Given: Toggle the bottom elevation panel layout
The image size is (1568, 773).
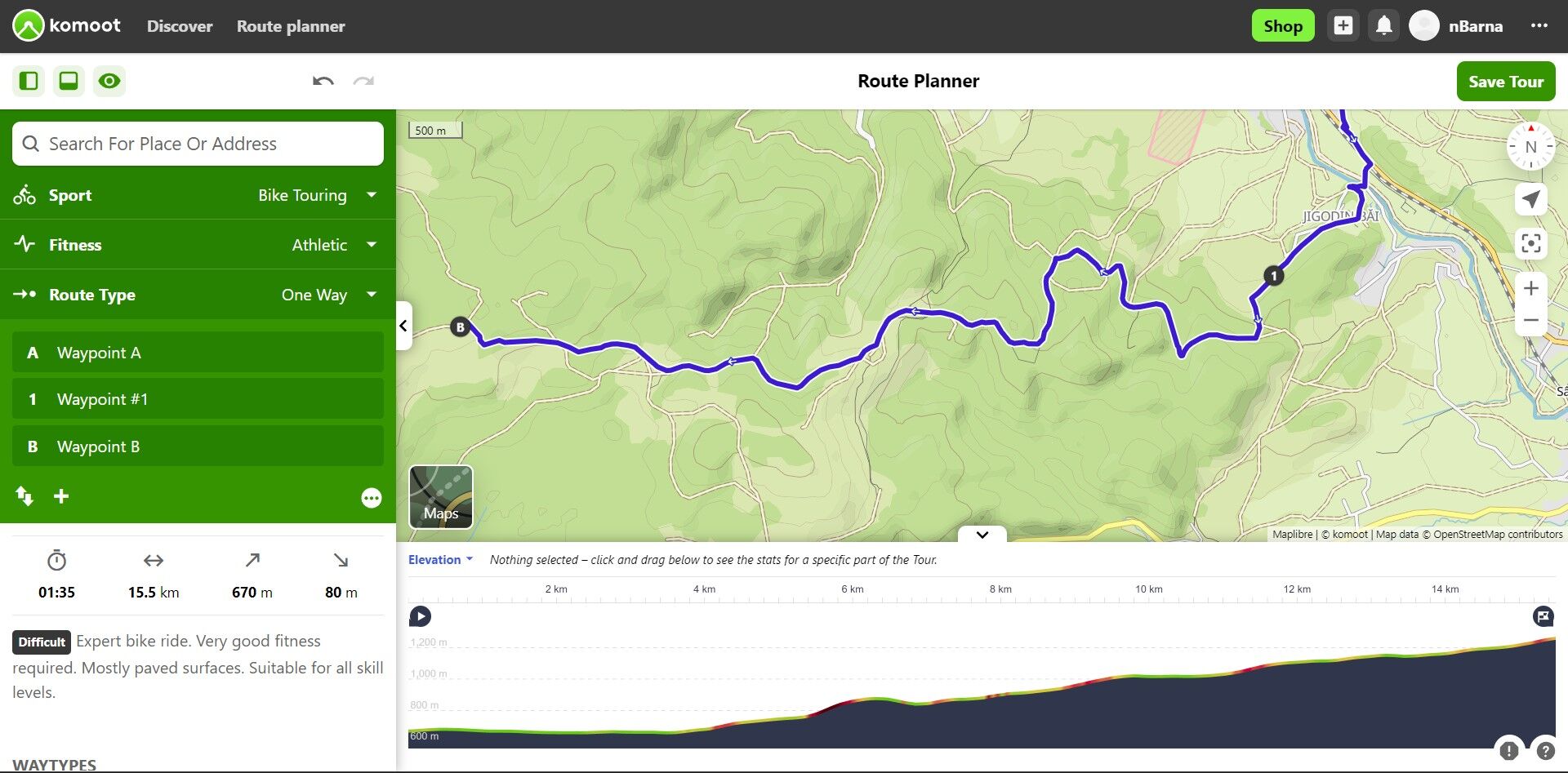Looking at the screenshot, I should click(69, 81).
